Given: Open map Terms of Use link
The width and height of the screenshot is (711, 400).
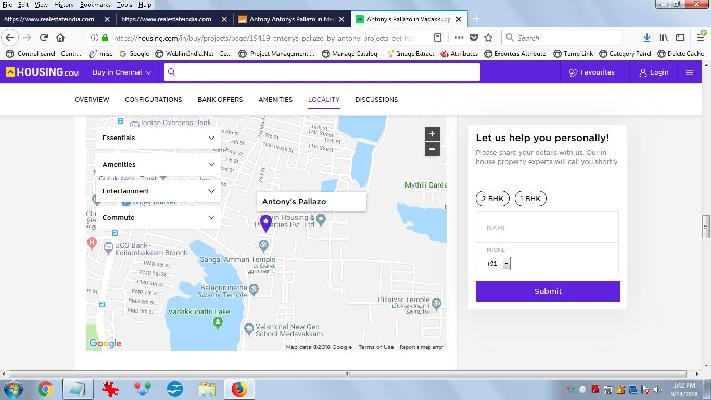Looking at the screenshot, I should point(376,347).
